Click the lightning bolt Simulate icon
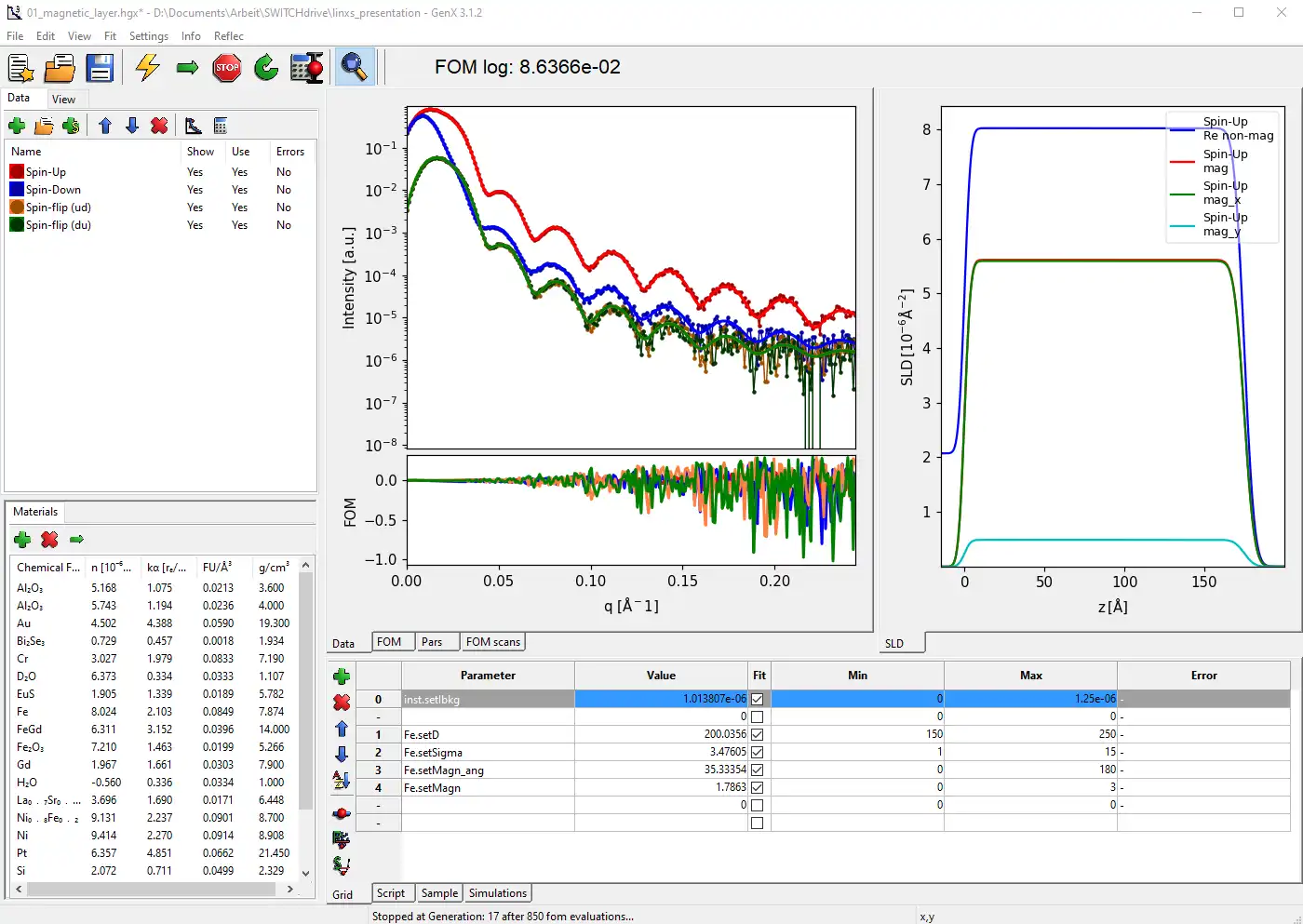 [x=148, y=67]
